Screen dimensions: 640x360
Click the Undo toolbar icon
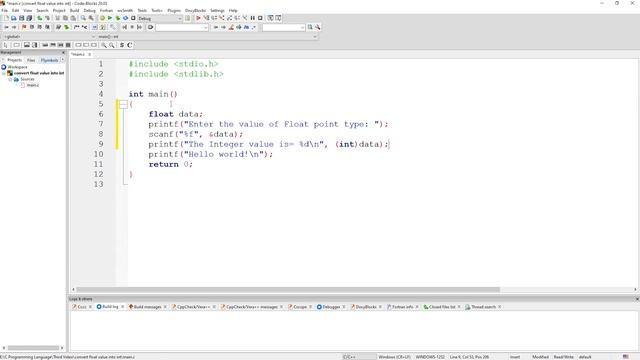[x=40, y=18]
